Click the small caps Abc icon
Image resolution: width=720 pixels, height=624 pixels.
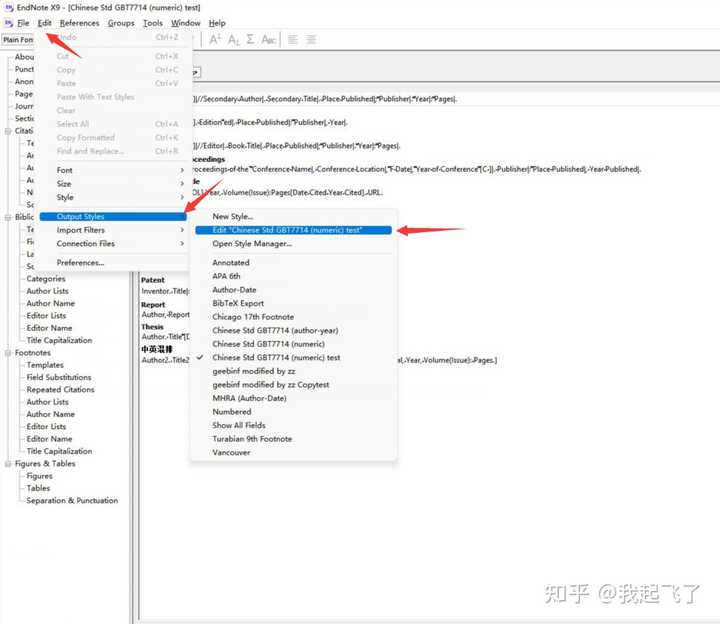[269, 40]
